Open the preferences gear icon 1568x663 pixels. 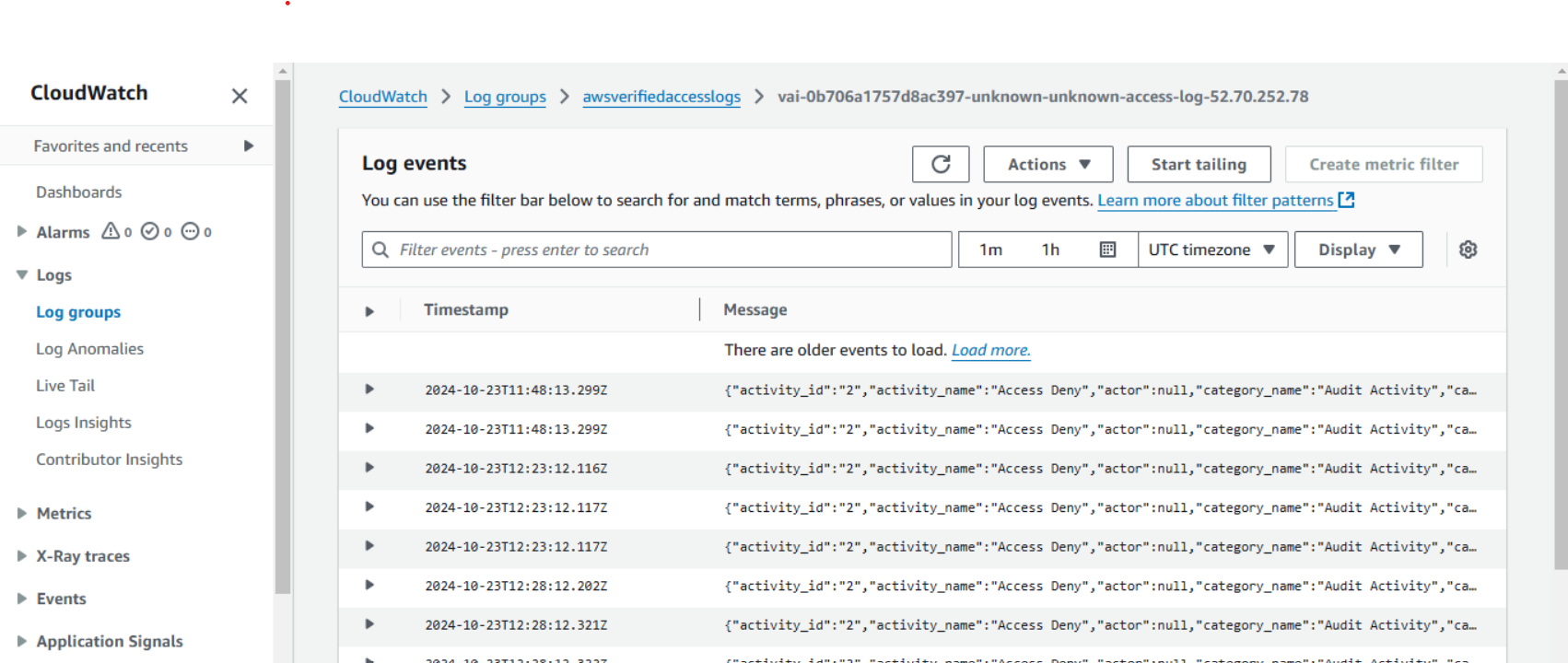point(1469,250)
